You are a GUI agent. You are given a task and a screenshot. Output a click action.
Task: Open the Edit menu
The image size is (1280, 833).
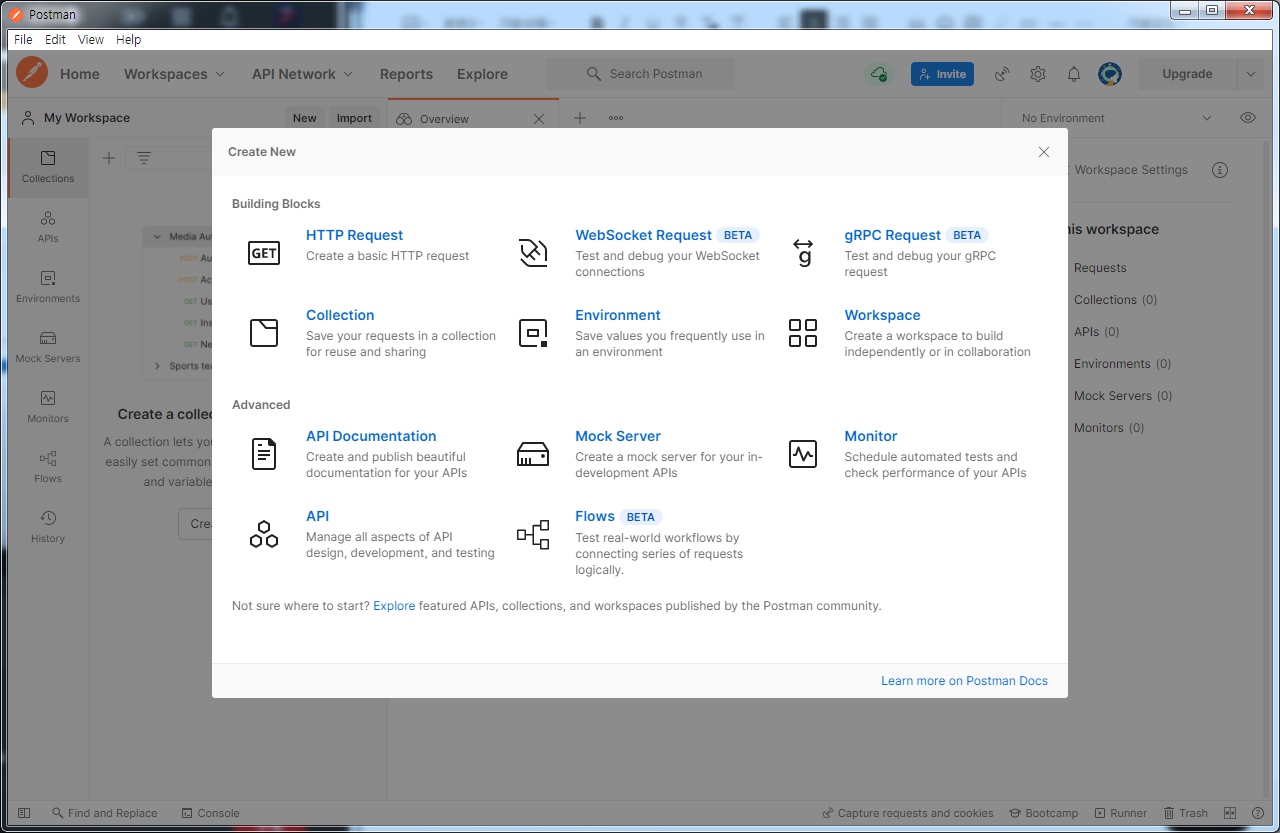click(x=55, y=40)
